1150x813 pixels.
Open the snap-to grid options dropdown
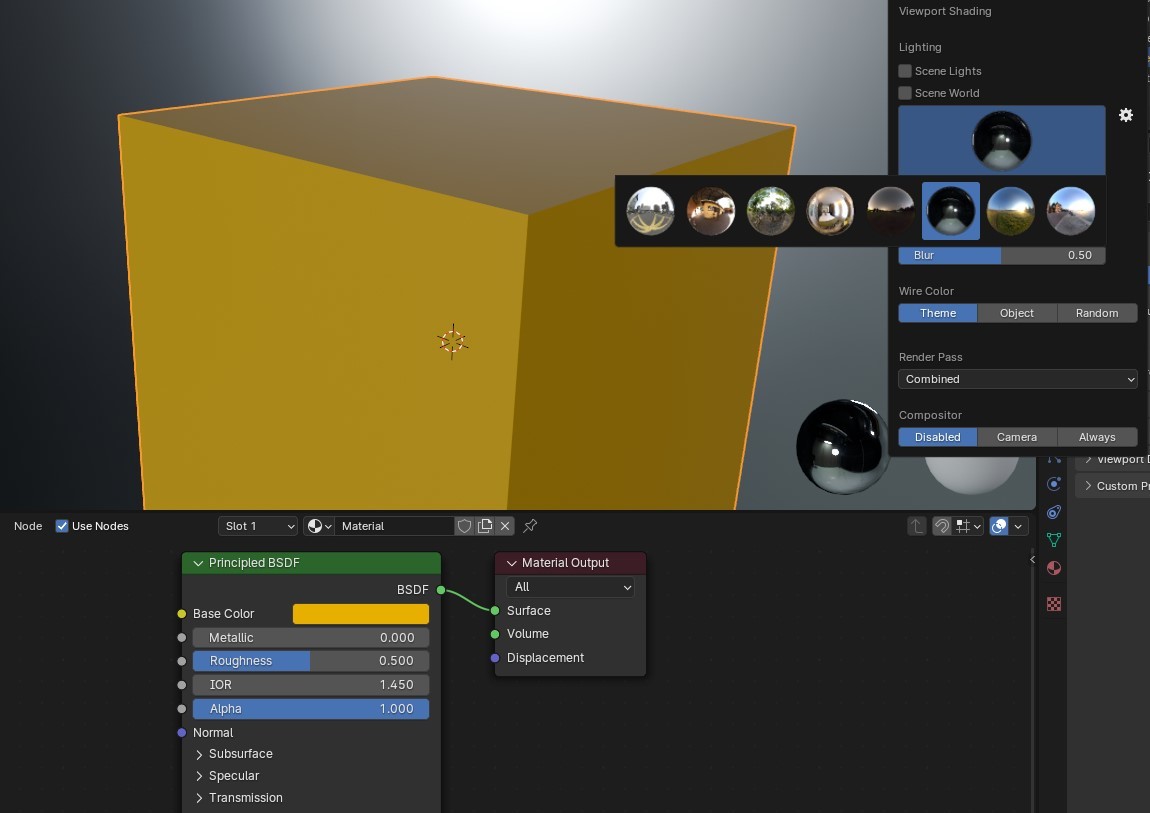point(968,526)
